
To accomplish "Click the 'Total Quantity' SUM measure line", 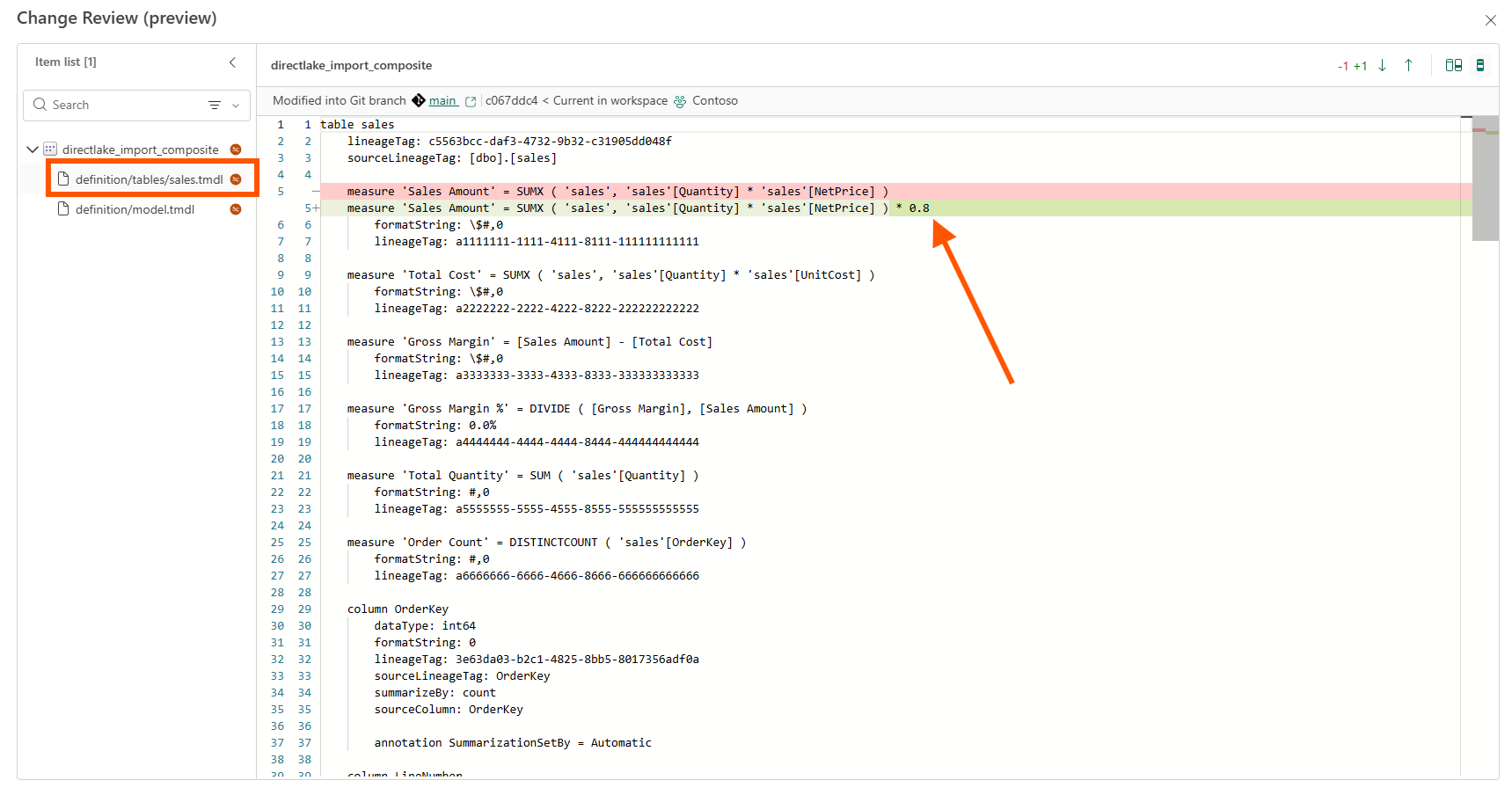I will (x=522, y=475).
